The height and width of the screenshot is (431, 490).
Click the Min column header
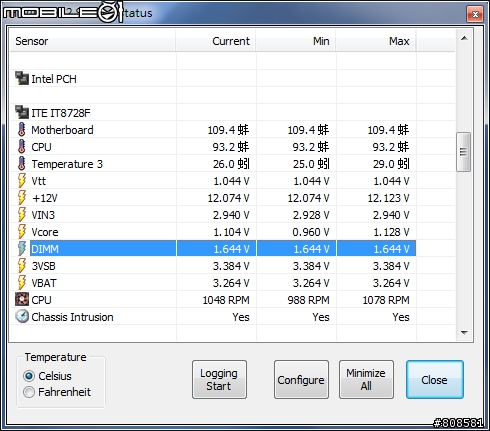pos(296,41)
